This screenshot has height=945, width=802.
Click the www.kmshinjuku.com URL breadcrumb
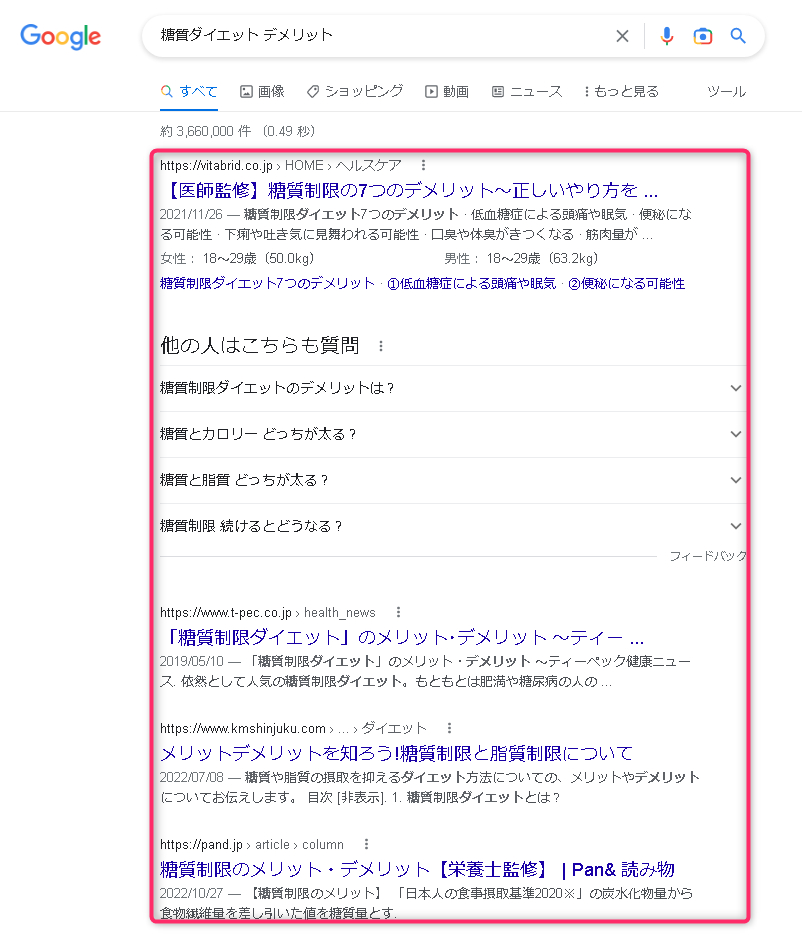(293, 728)
